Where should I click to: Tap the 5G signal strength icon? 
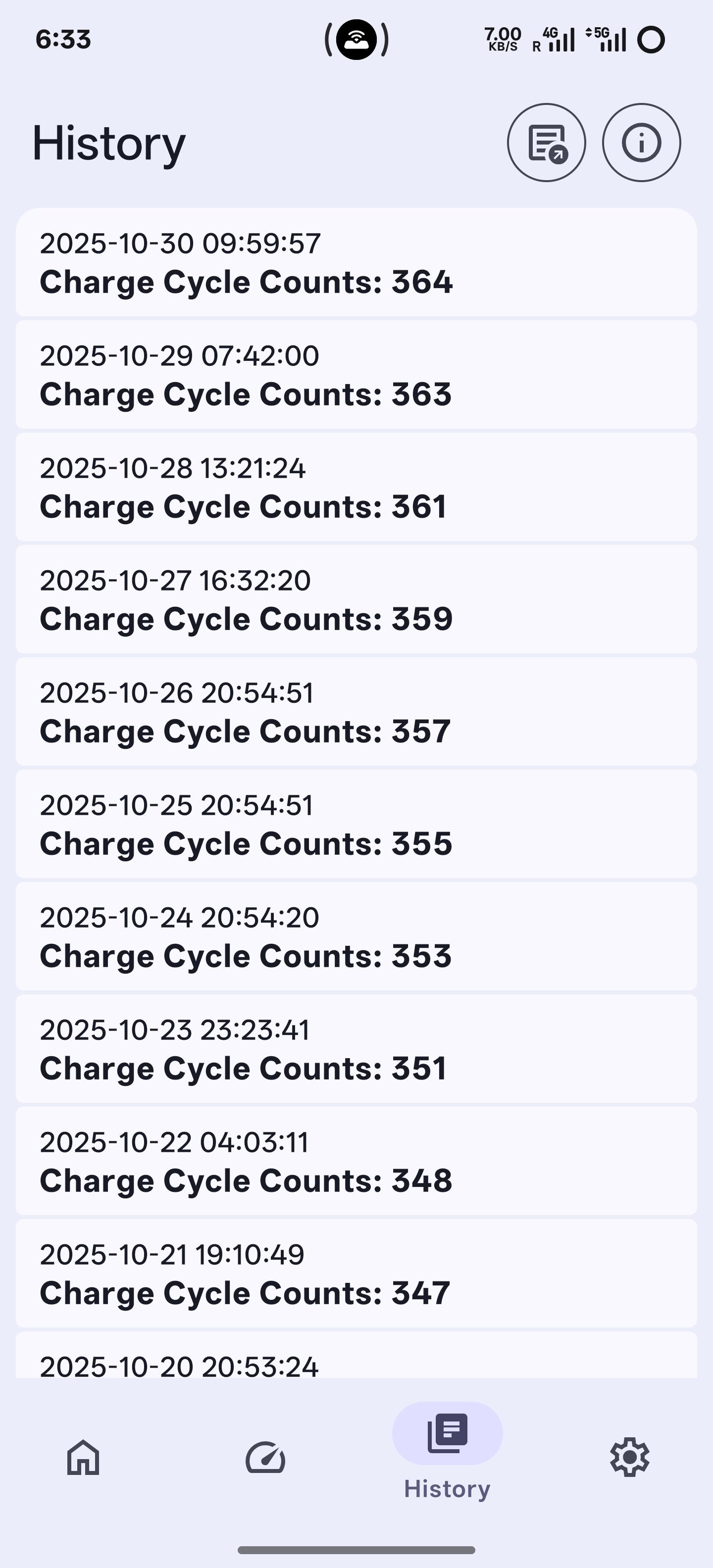[x=607, y=40]
